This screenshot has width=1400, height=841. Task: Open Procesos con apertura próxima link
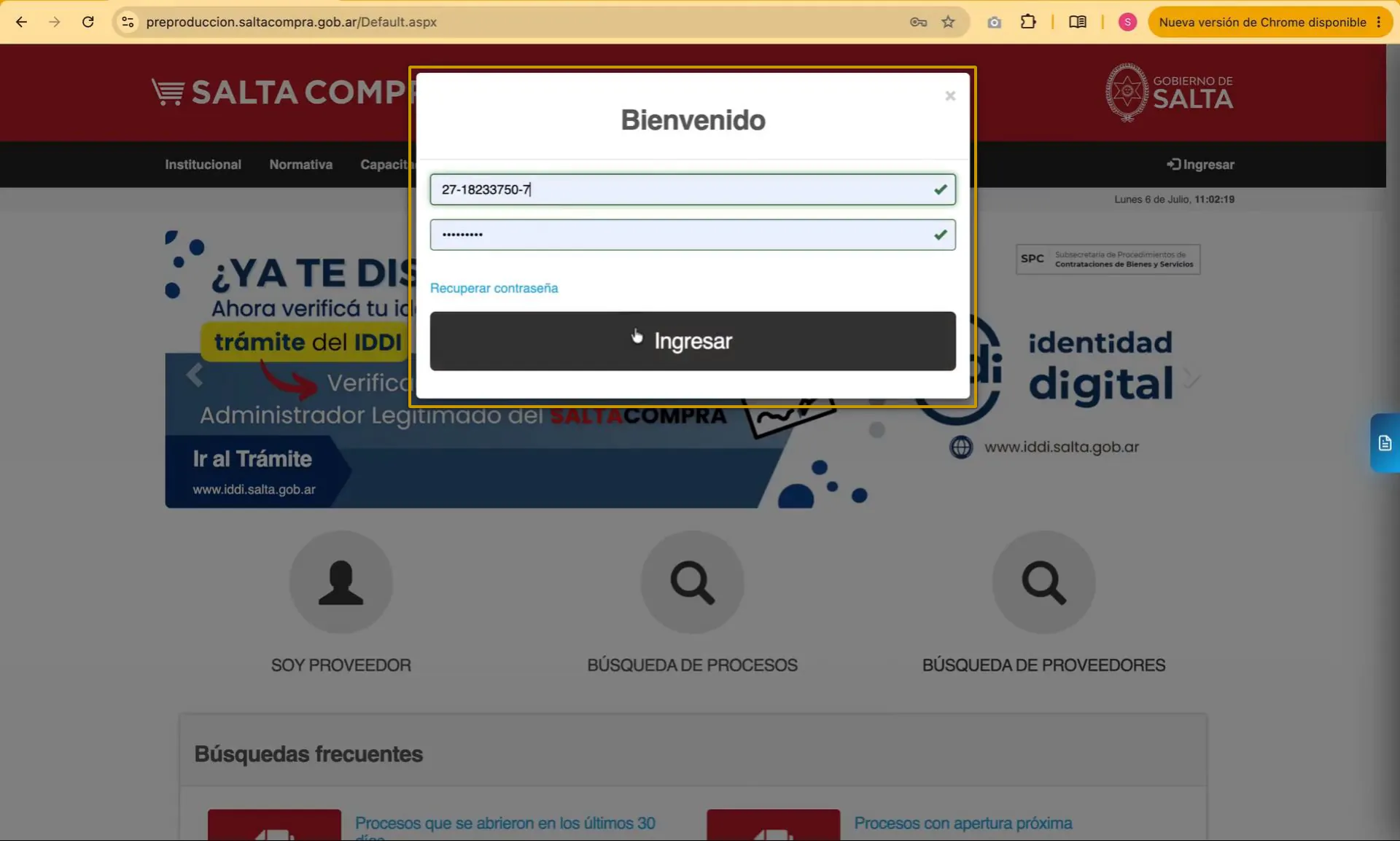click(963, 823)
